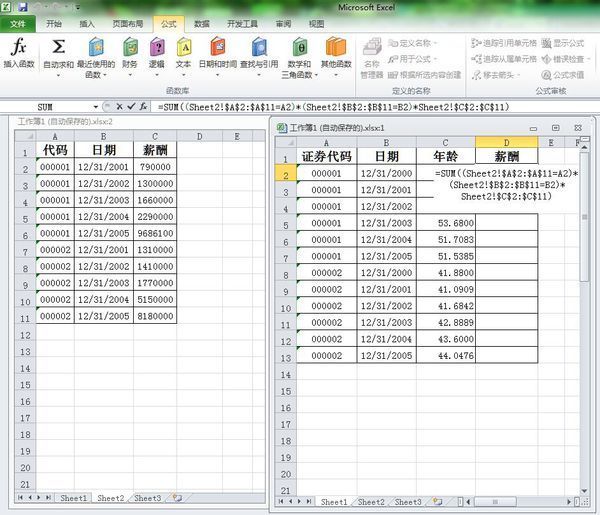The width and height of the screenshot is (600, 515).
Task: Click Evaluate Formula button
Action: click(x=563, y=75)
